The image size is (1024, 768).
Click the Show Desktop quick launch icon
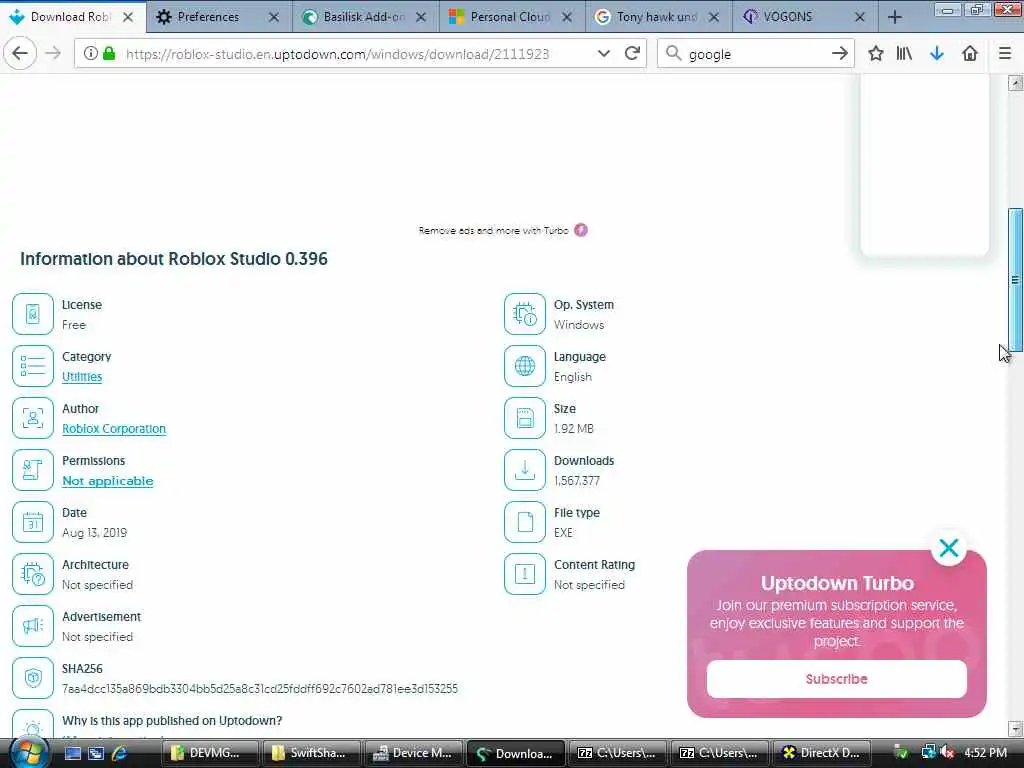tap(73, 753)
